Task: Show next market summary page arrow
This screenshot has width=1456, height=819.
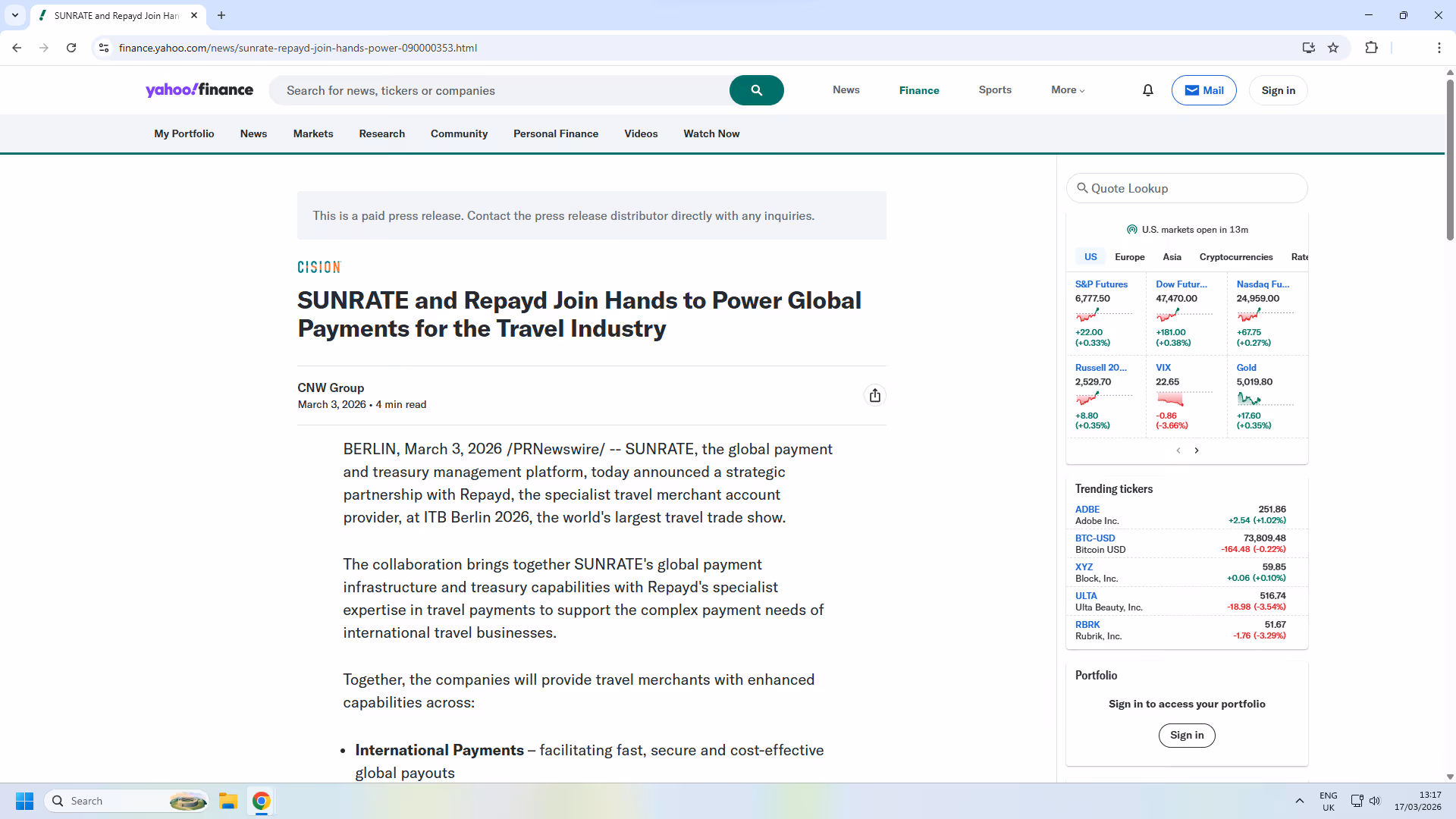Action: pos(1197,450)
